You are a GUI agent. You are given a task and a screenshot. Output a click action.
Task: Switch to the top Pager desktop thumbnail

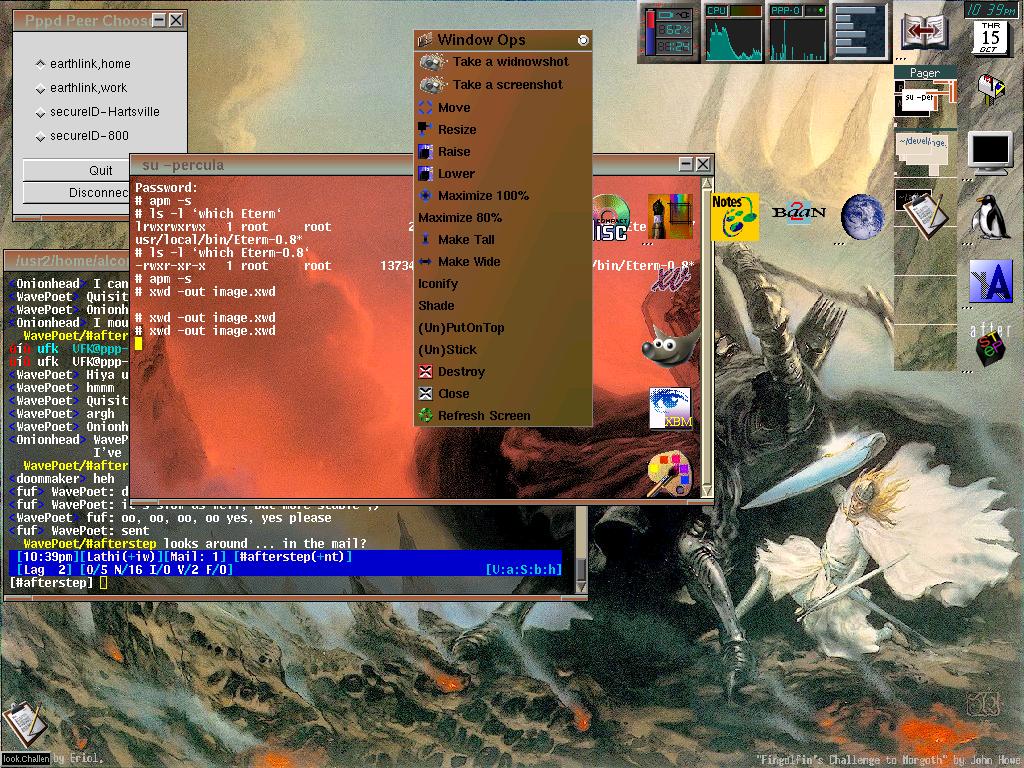pyautogui.click(x=924, y=99)
